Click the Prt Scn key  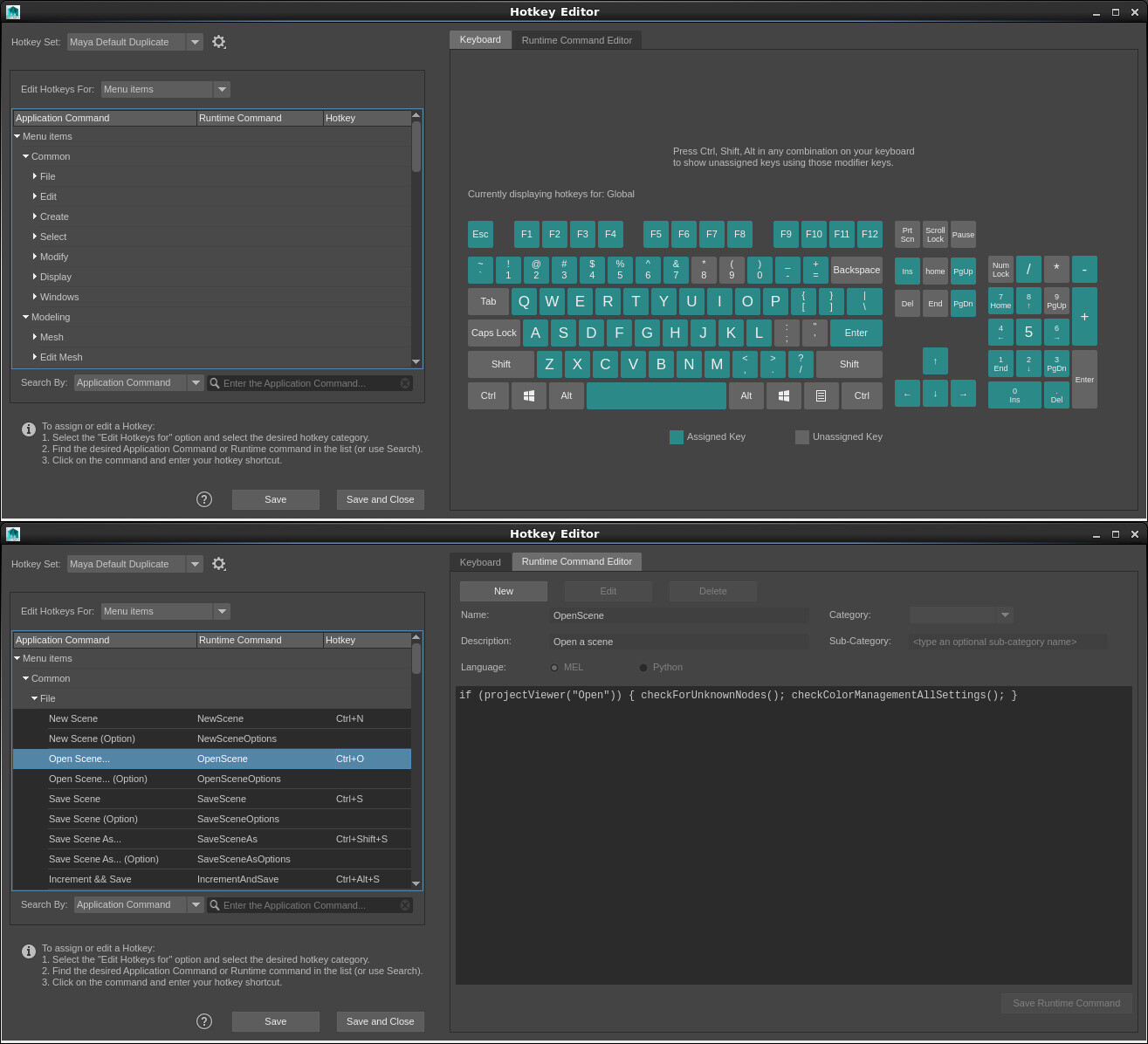pos(907,234)
